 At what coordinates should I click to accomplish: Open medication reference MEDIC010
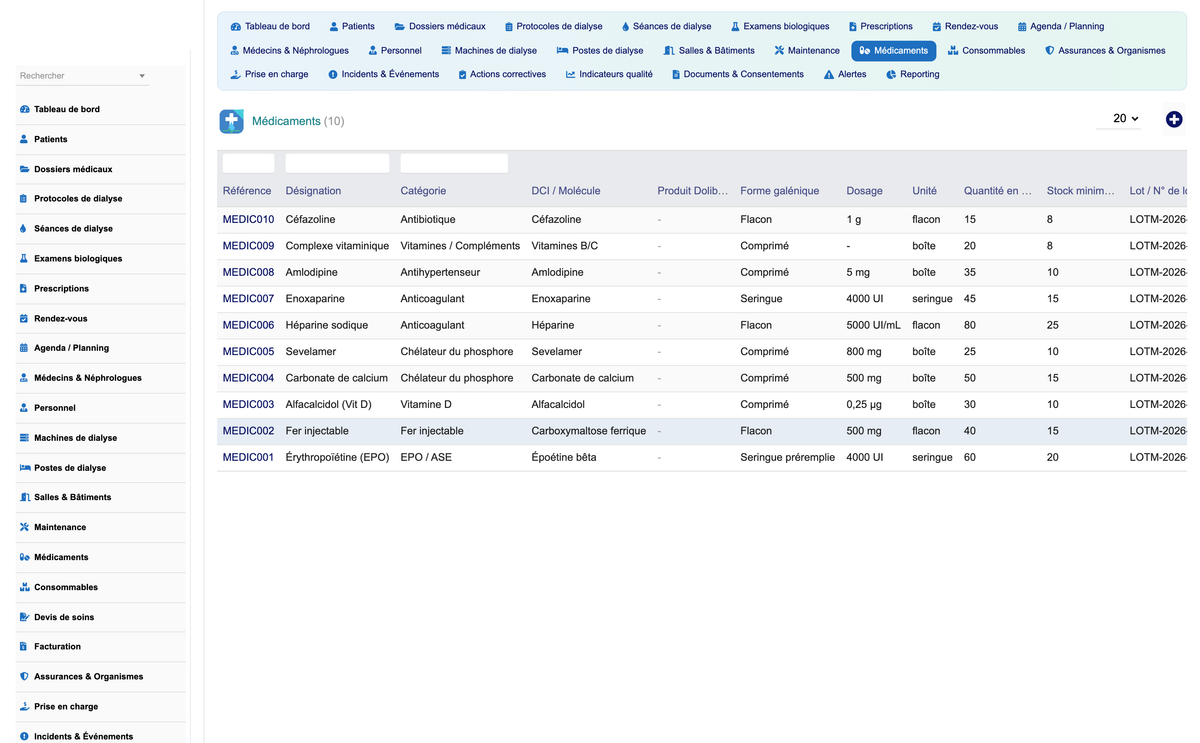click(248, 219)
